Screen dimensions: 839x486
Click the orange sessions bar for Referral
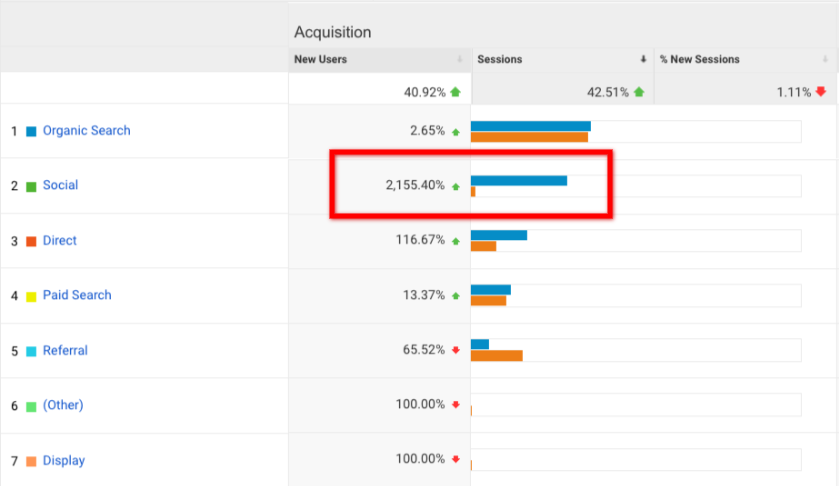pyautogui.click(x=496, y=355)
